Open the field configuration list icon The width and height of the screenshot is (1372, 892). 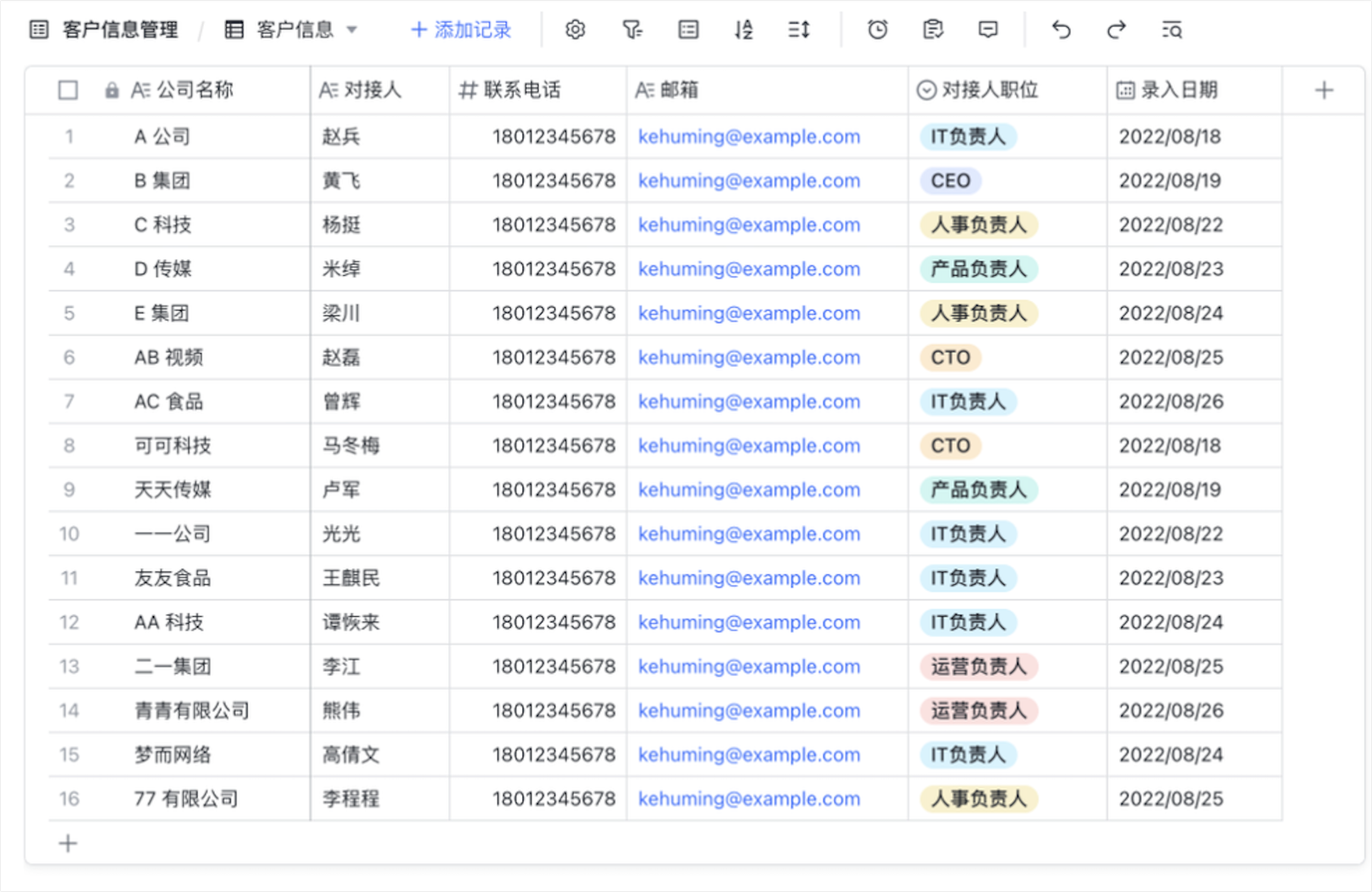tap(688, 30)
